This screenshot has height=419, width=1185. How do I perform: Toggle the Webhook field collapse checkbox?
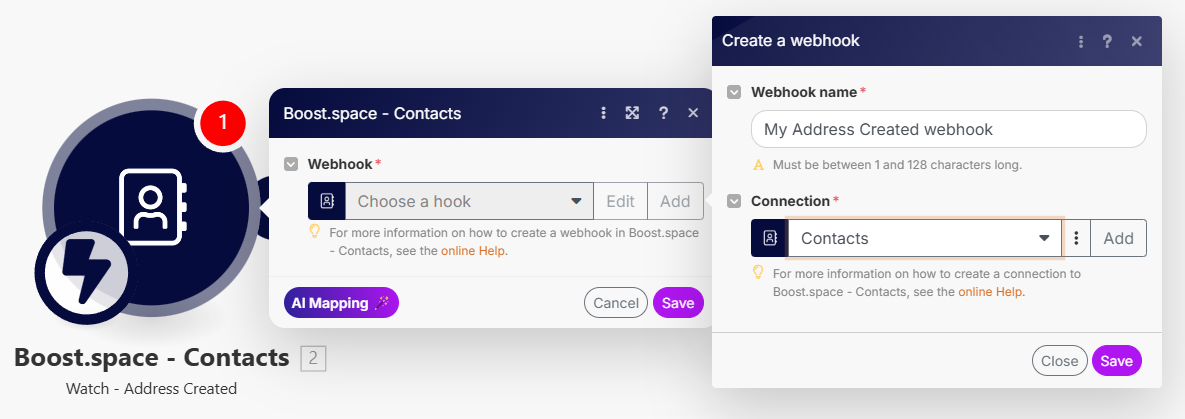click(291, 164)
